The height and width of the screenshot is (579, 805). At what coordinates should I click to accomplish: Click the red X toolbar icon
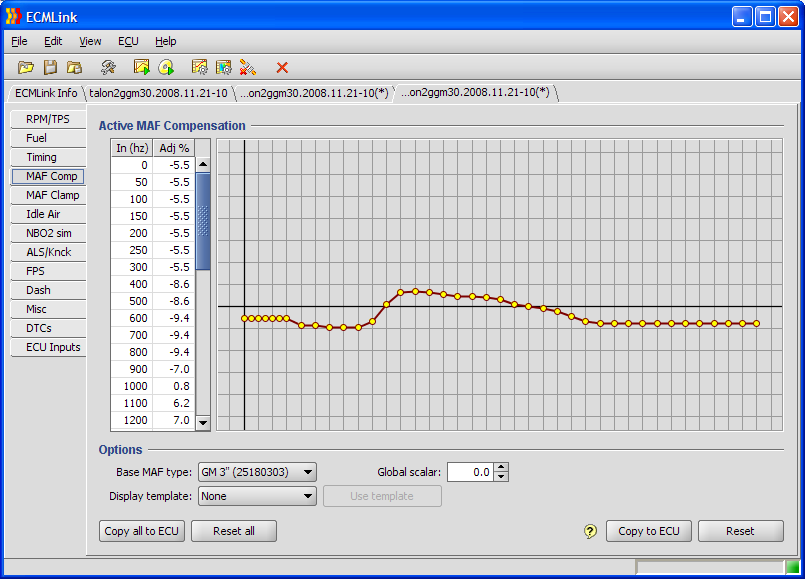point(282,67)
